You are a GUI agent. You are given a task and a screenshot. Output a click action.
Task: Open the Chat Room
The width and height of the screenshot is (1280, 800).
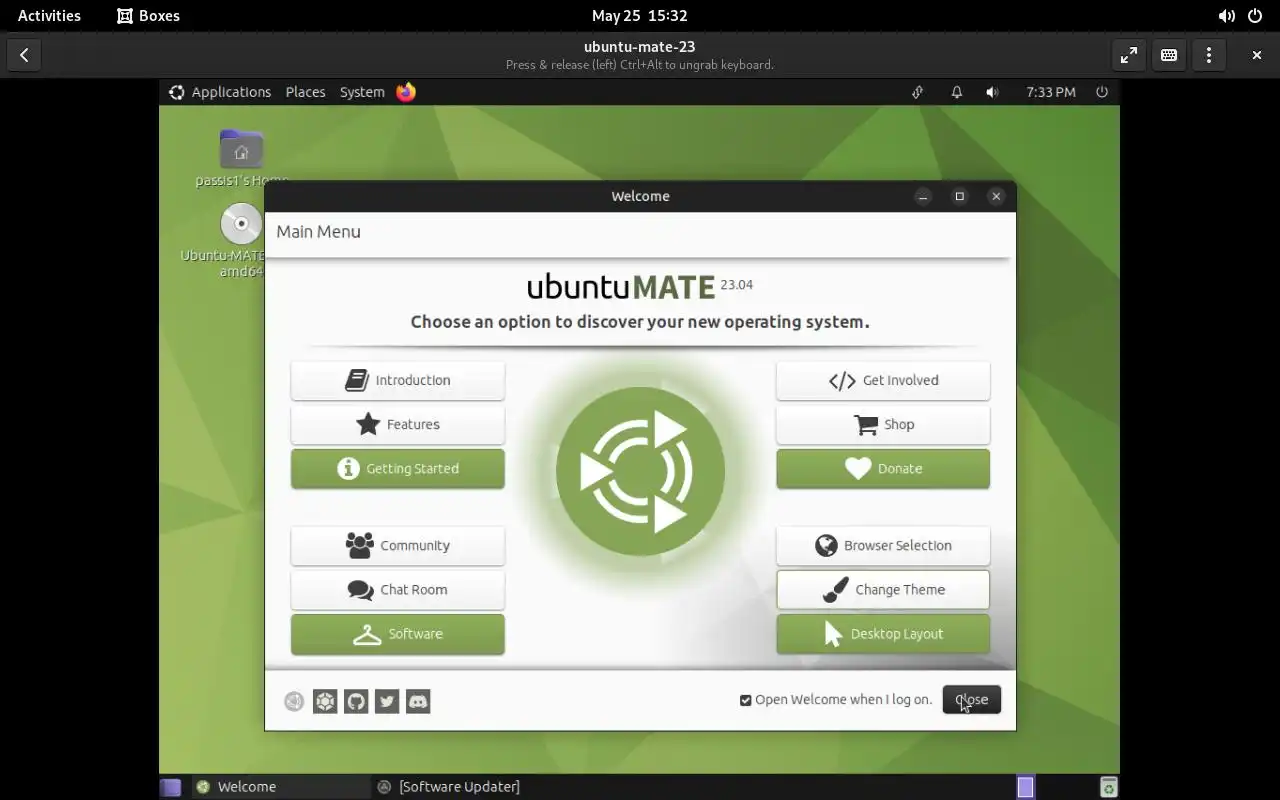pyautogui.click(x=397, y=589)
